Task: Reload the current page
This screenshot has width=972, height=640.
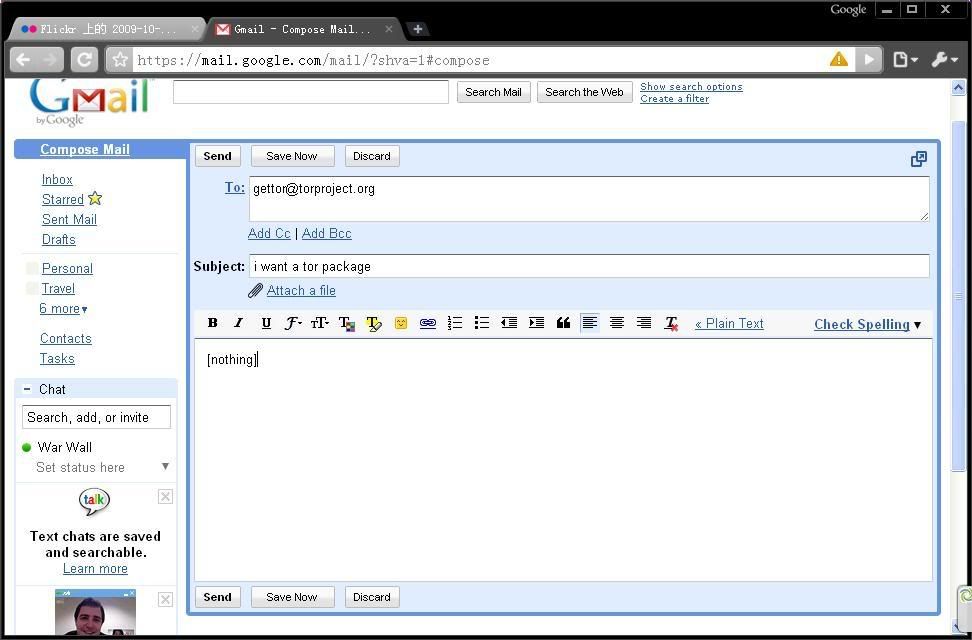Action: tap(84, 60)
